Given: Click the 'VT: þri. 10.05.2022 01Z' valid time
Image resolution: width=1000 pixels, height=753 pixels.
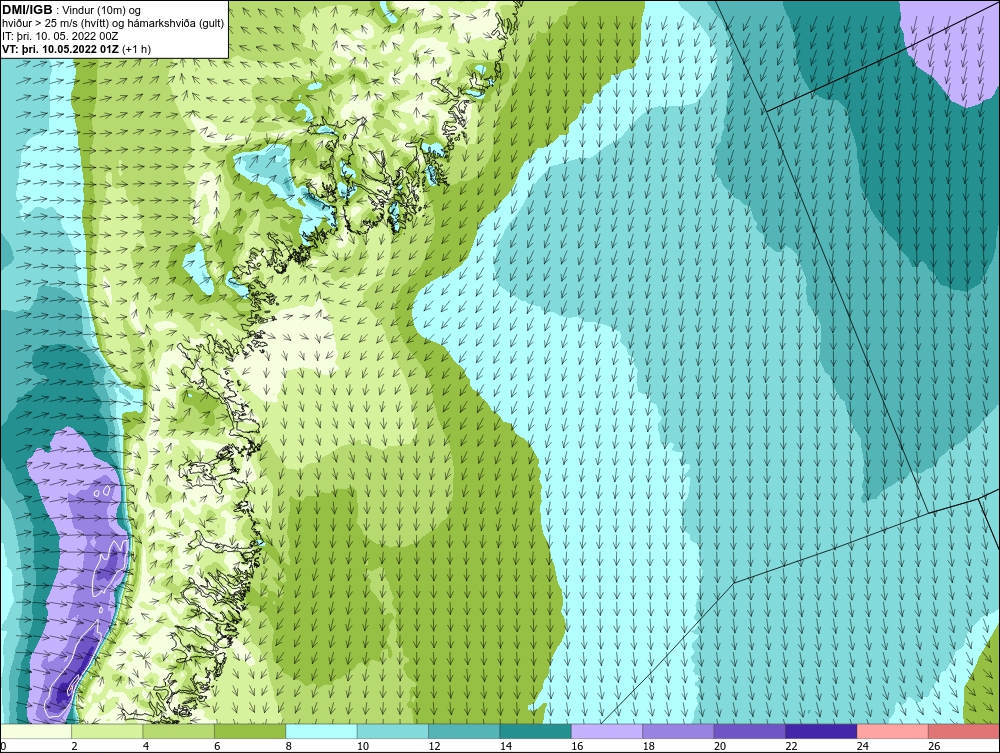Looking at the screenshot, I should [61, 48].
